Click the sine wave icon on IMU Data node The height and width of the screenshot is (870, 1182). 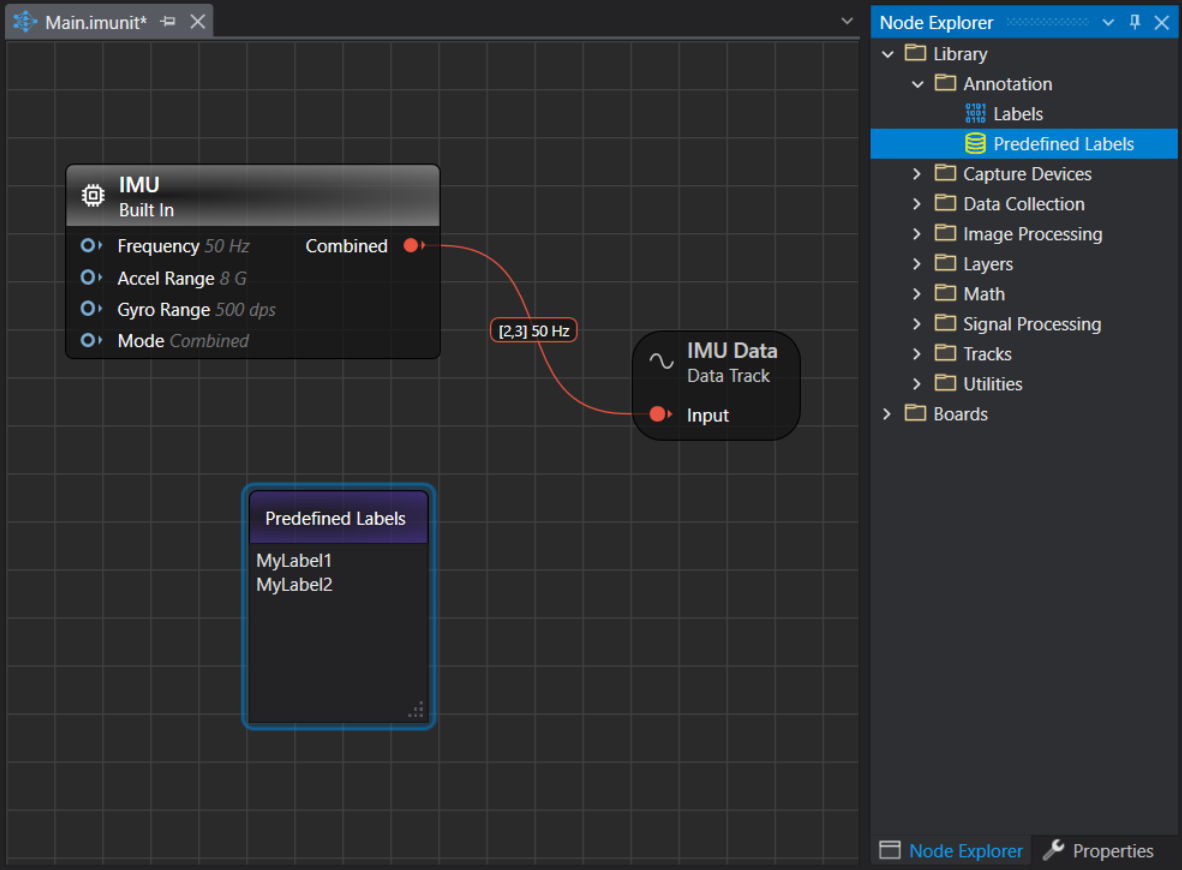(661, 362)
